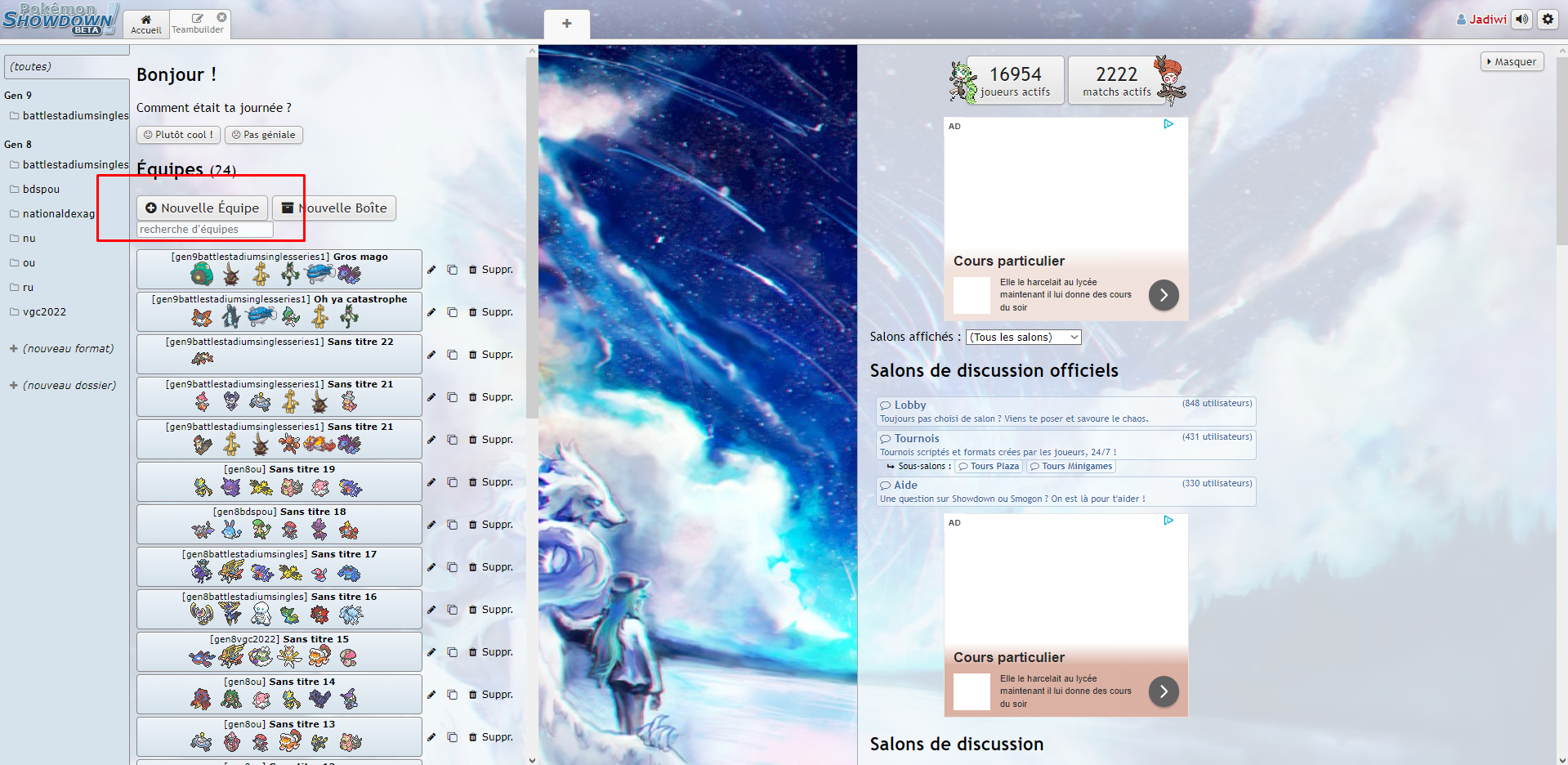The image size is (1568, 765).
Task: Edit Sans titre 18 with pencil icon
Action: coord(431,525)
